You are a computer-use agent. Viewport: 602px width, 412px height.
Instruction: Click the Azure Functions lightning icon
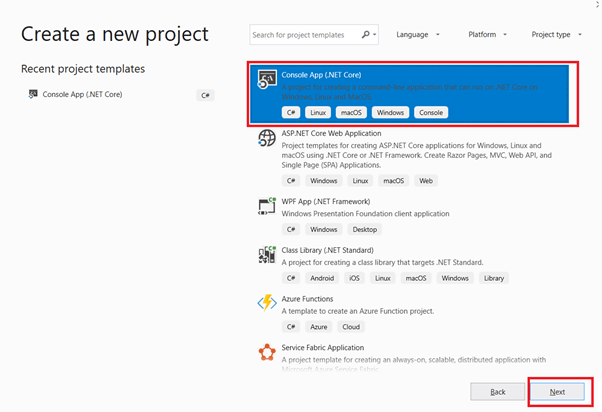tap(267, 303)
